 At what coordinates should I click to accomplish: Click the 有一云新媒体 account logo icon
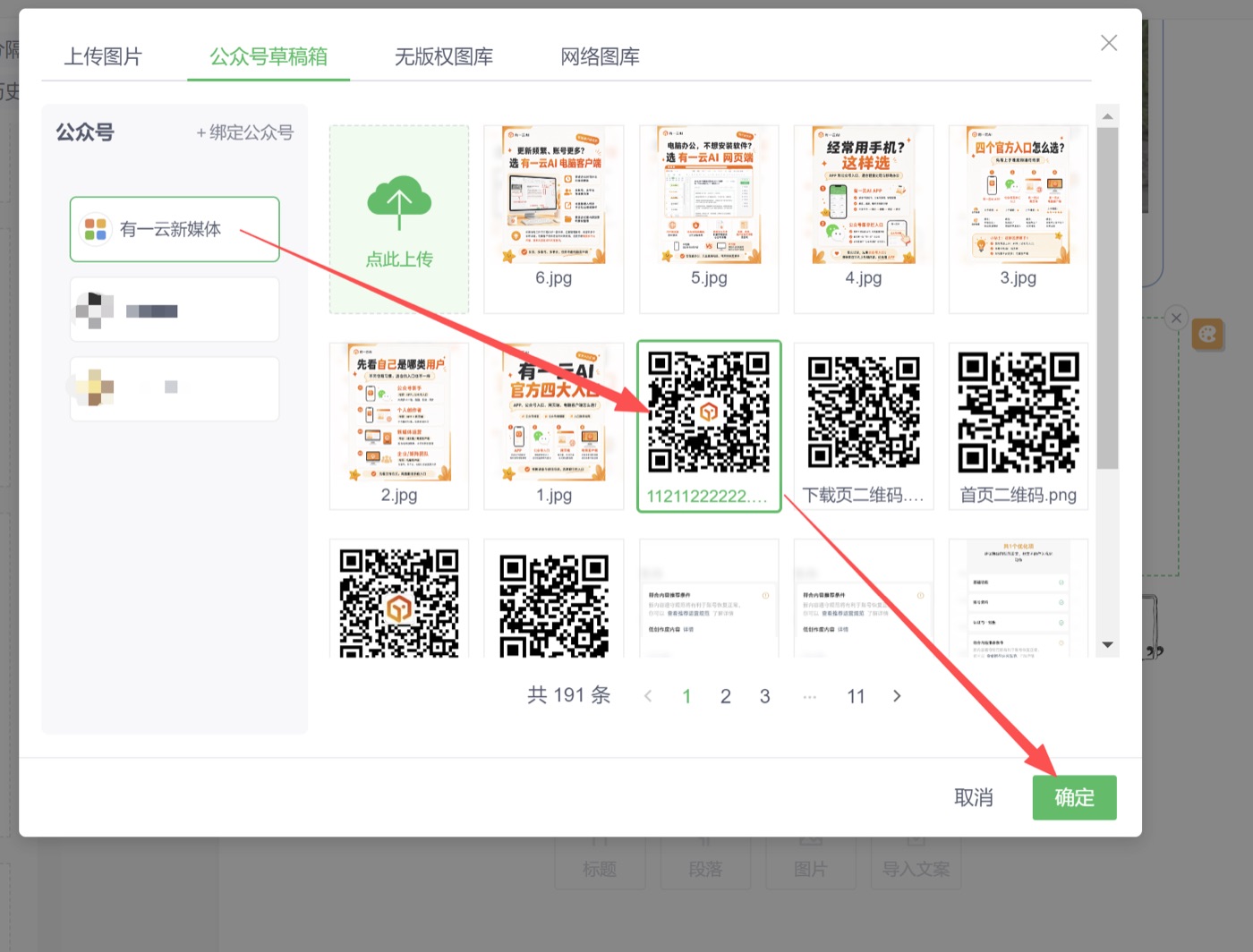(96, 229)
